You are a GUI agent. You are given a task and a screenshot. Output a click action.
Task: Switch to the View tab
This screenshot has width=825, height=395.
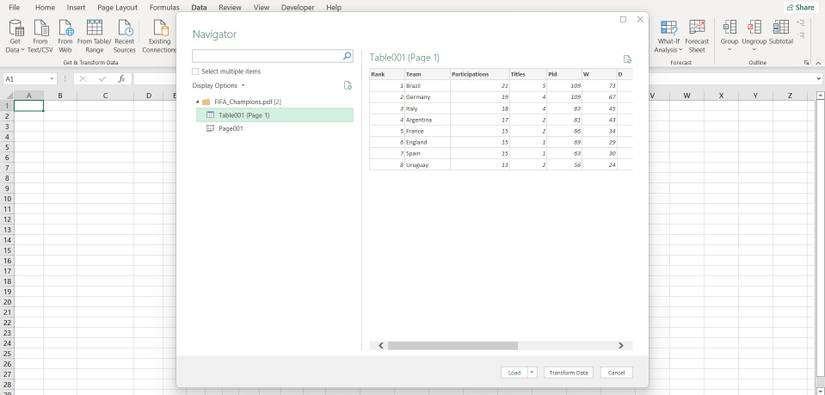pyautogui.click(x=261, y=7)
